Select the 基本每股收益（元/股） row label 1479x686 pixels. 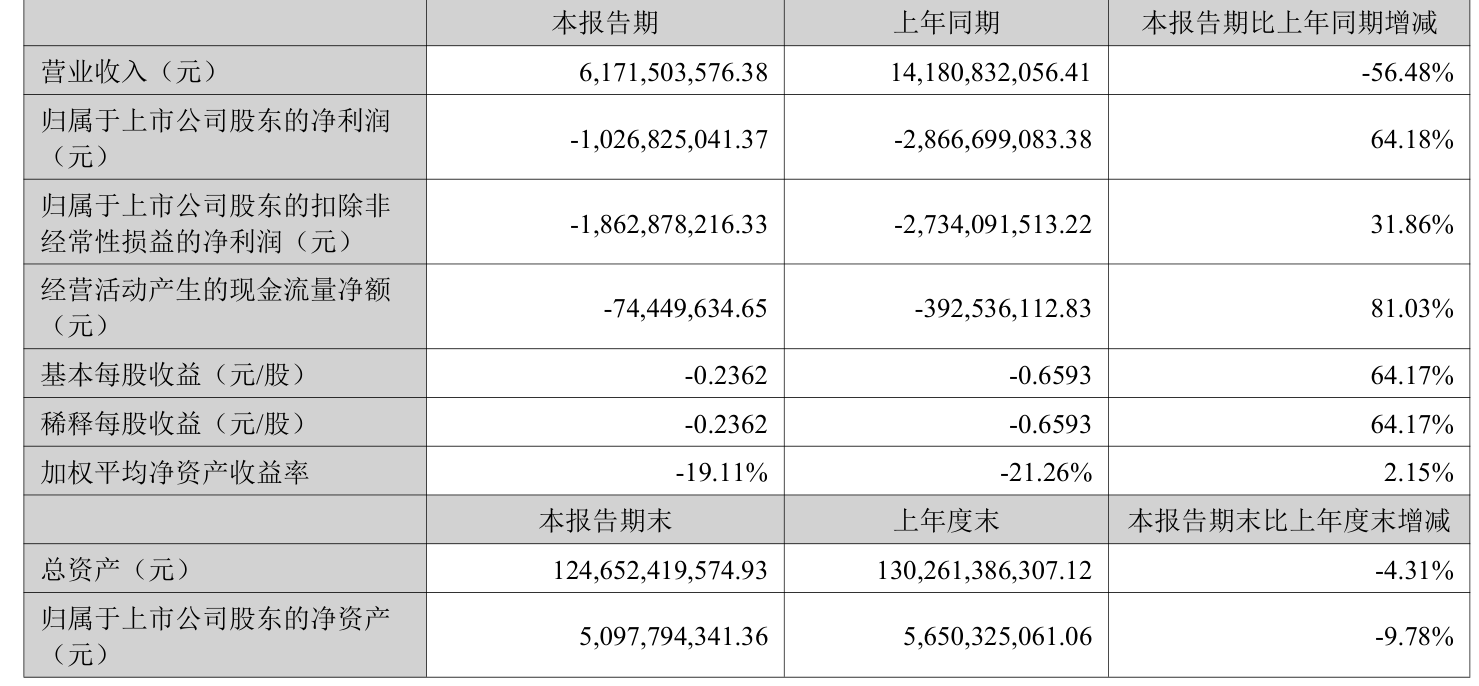point(171,376)
